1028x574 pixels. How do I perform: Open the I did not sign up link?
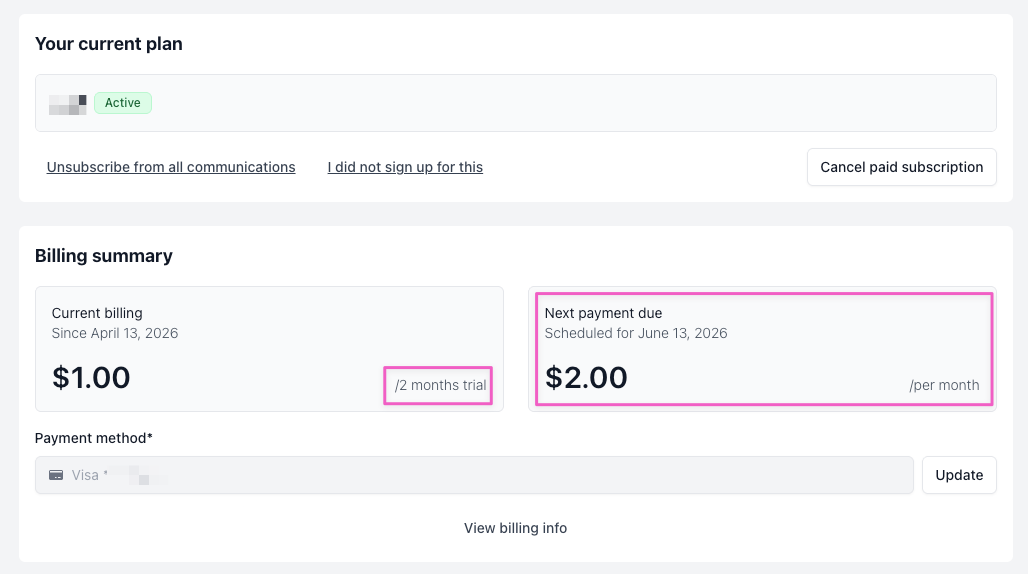(x=405, y=167)
